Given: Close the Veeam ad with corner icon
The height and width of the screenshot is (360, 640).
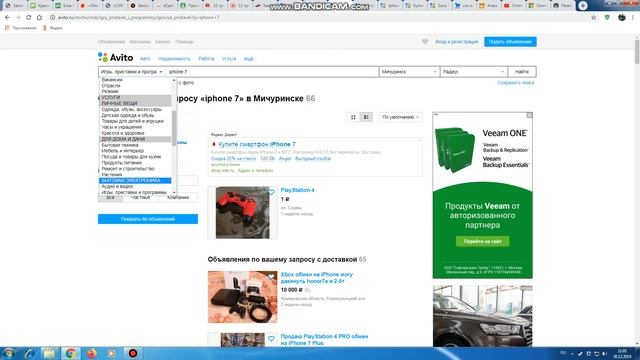Looking at the screenshot, I should [x=529, y=116].
